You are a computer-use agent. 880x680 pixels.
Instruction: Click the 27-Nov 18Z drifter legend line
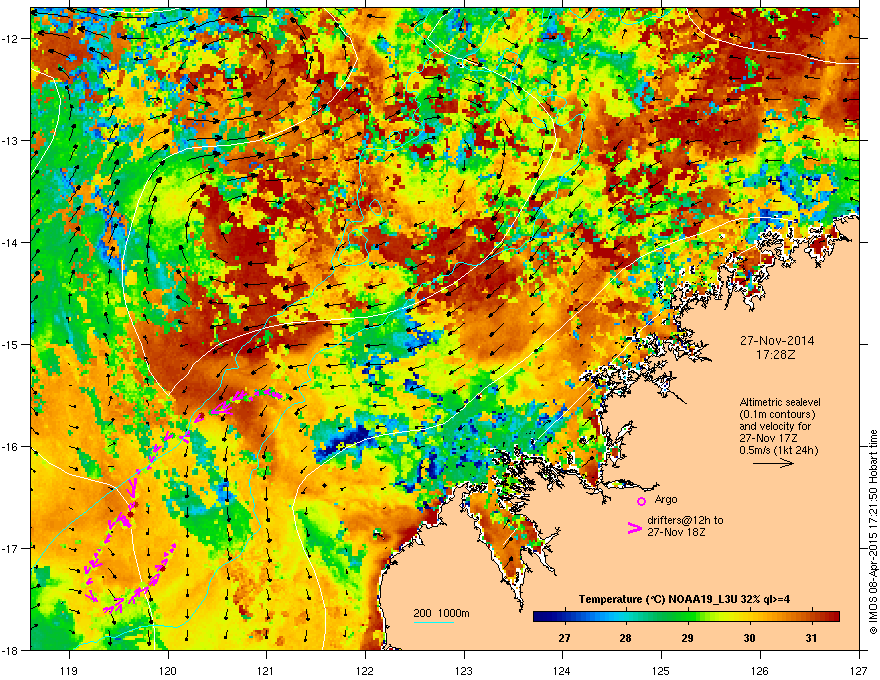pyautogui.click(x=676, y=532)
